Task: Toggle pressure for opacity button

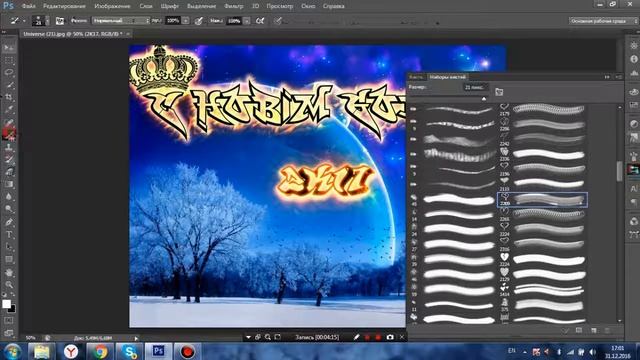Action: point(198,21)
